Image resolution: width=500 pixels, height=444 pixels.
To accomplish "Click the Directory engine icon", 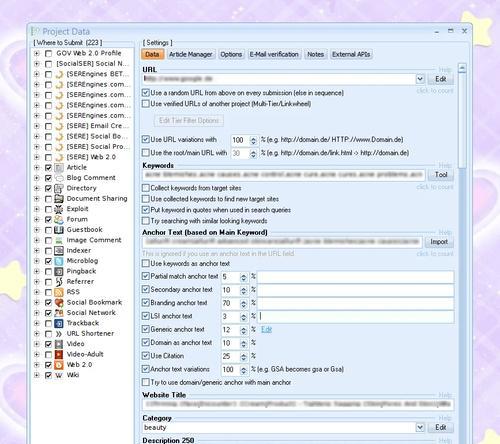I will pyautogui.click(x=59, y=188).
